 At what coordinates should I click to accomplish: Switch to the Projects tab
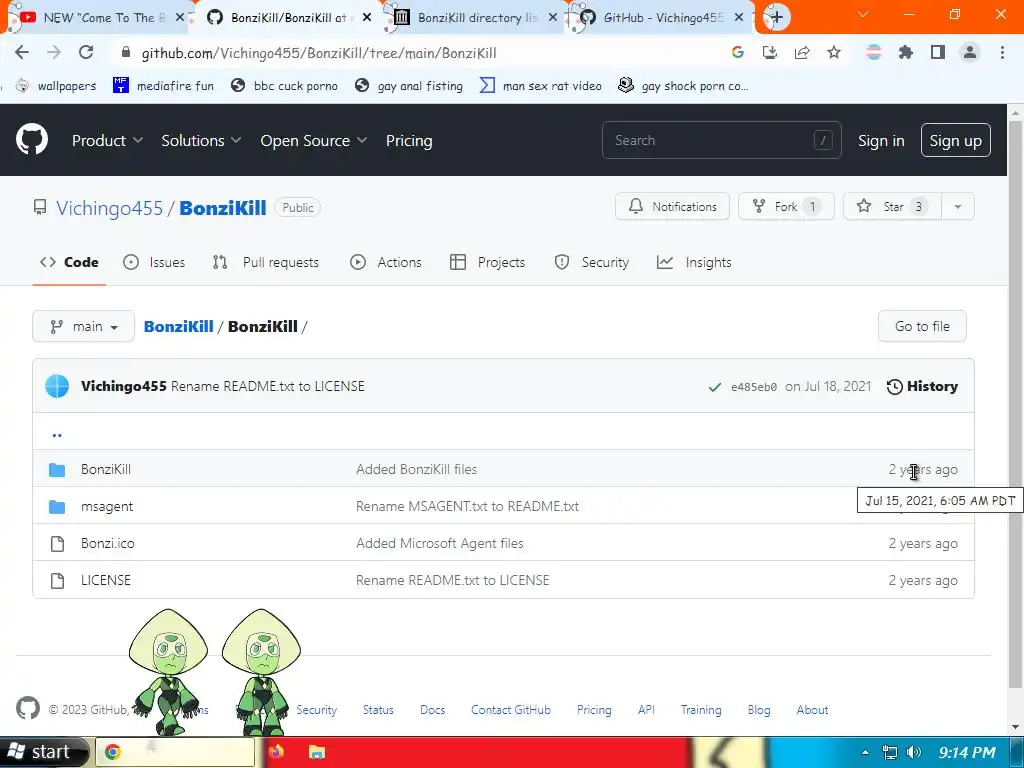pyautogui.click(x=488, y=262)
